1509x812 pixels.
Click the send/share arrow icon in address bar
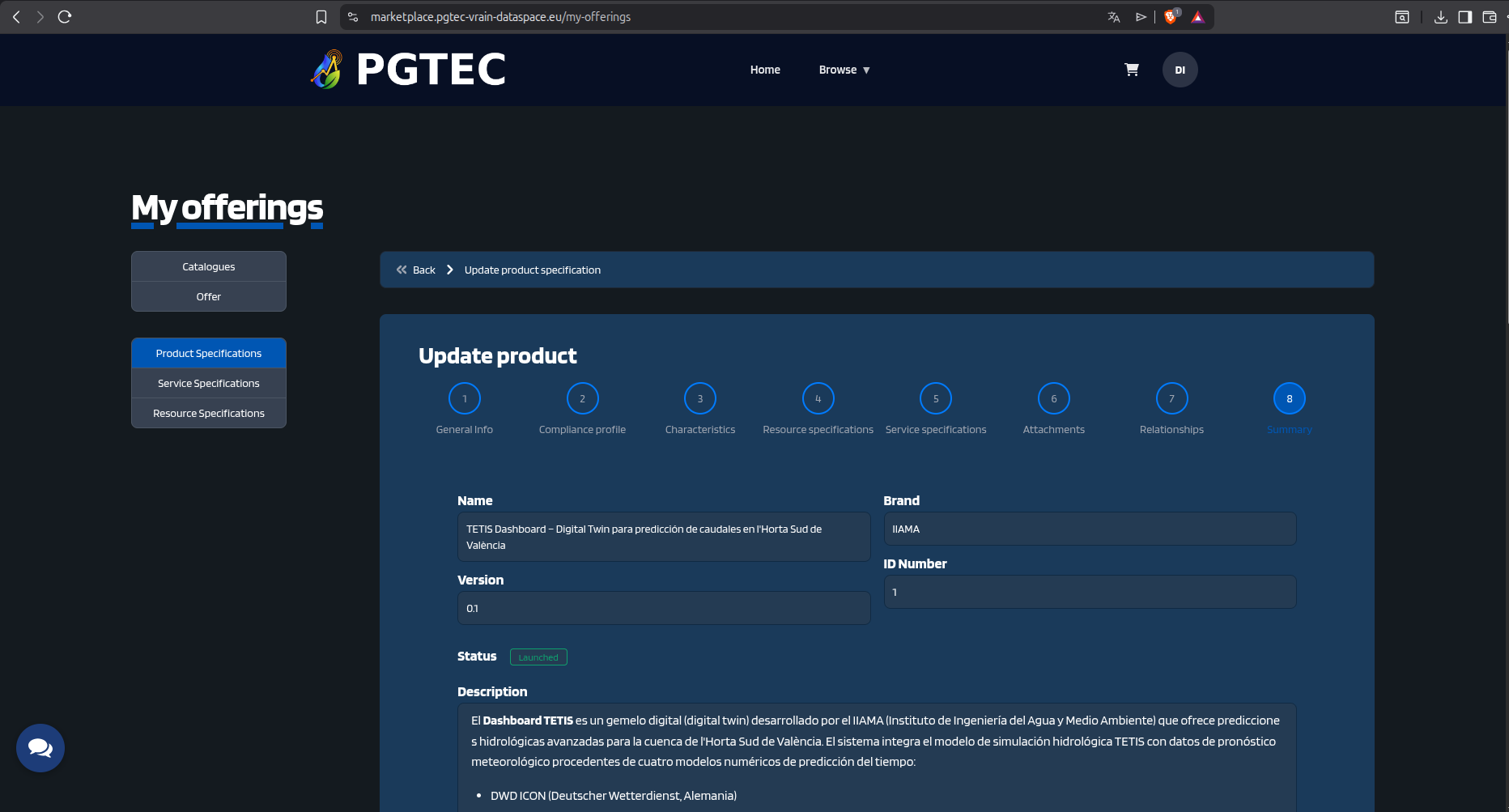click(x=1141, y=17)
